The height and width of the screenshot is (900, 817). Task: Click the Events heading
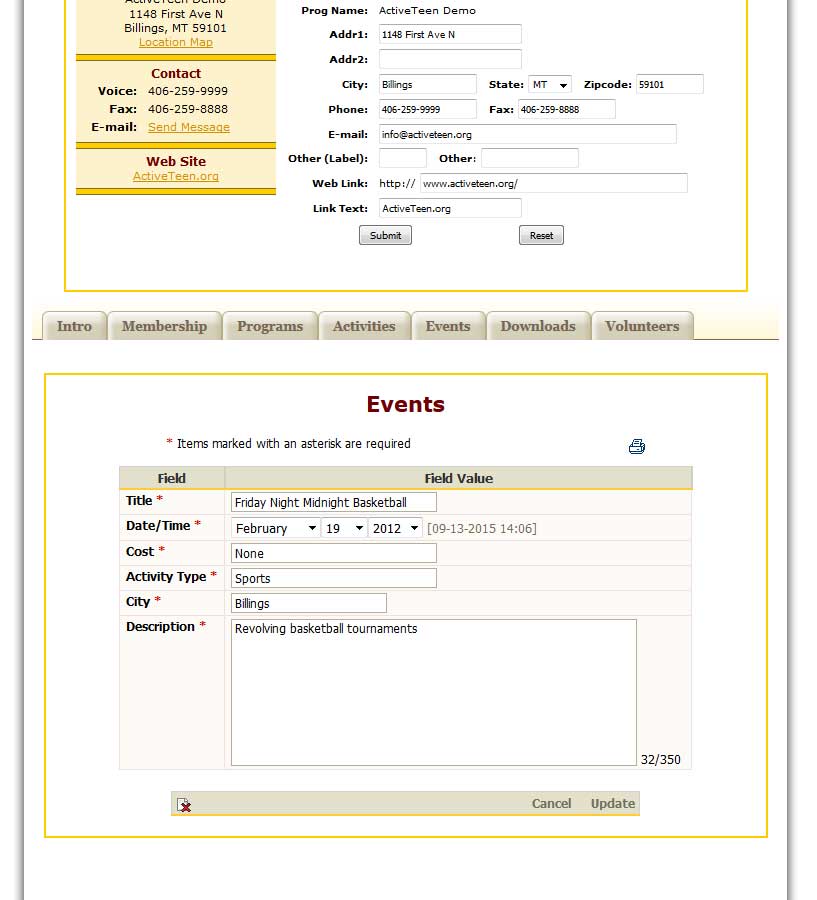(x=405, y=404)
